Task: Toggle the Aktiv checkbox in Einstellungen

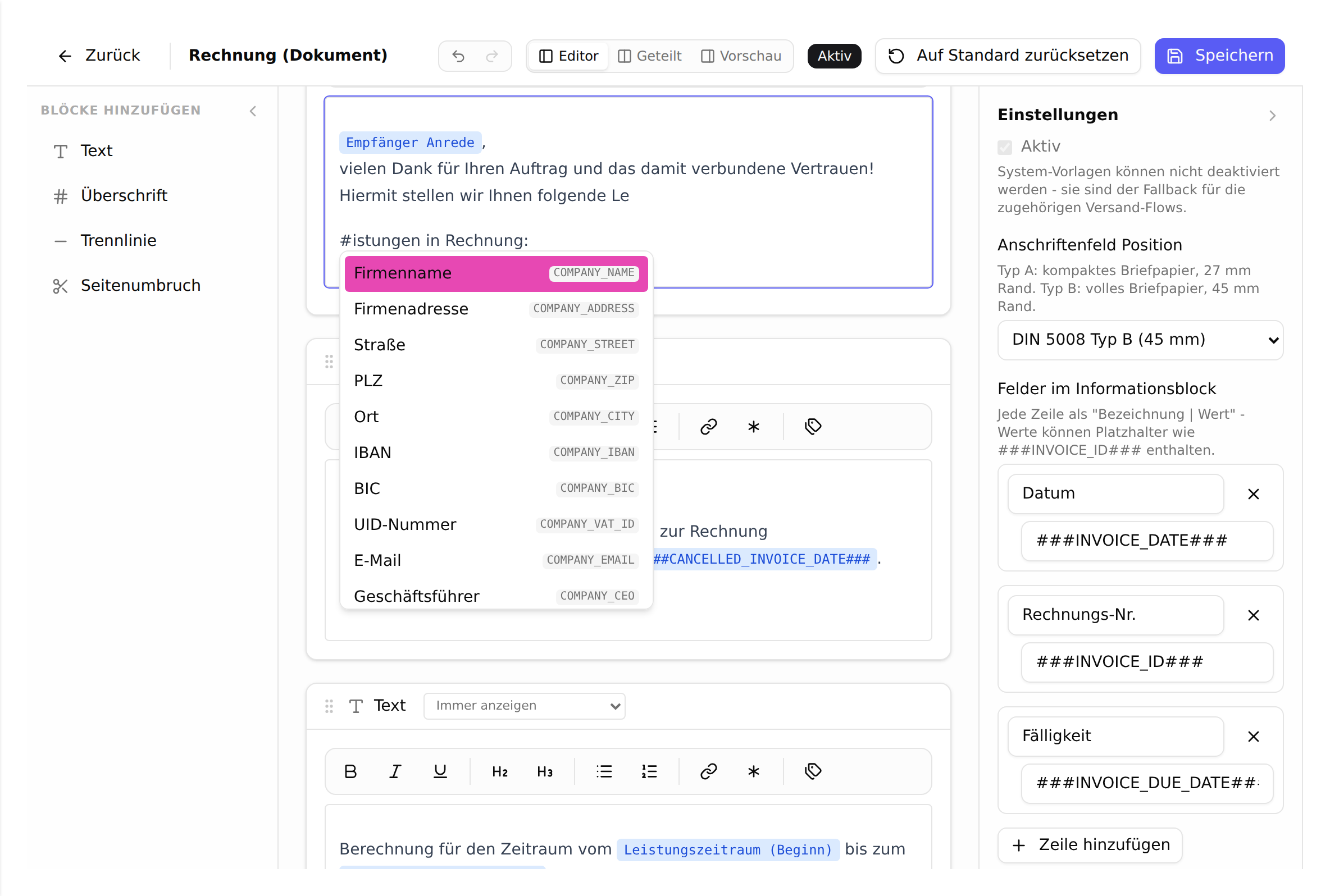Action: (1004, 147)
